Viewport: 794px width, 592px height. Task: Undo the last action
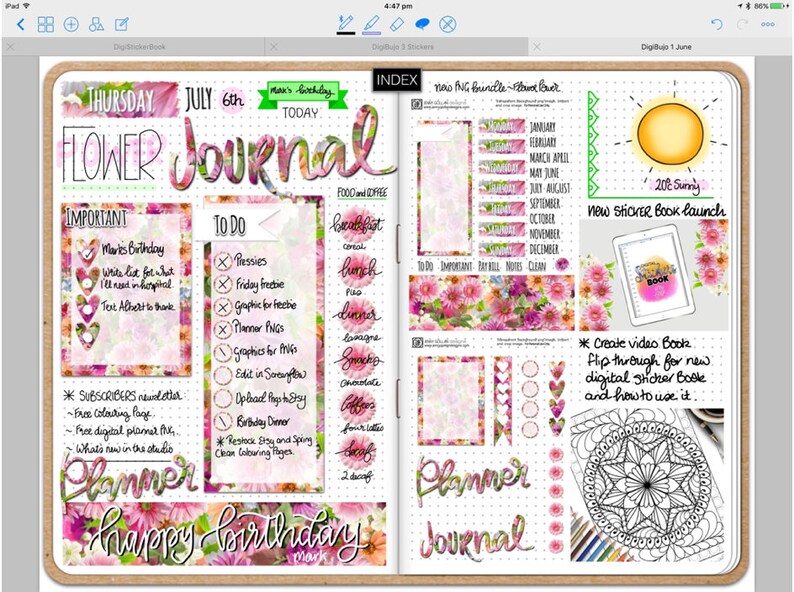[717, 24]
